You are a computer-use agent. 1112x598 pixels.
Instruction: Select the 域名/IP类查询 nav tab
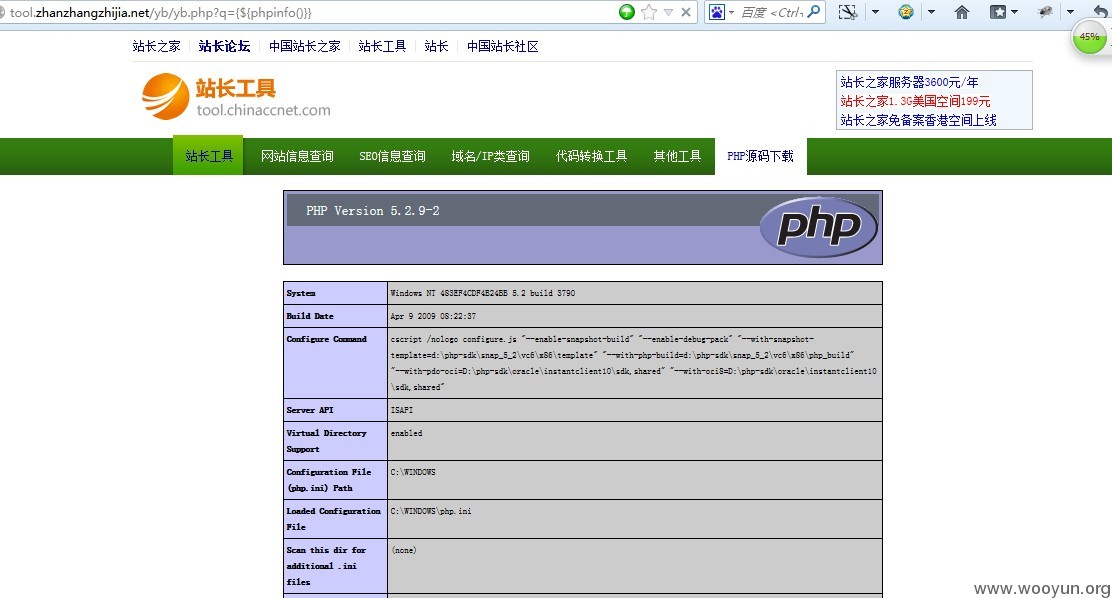coord(491,156)
